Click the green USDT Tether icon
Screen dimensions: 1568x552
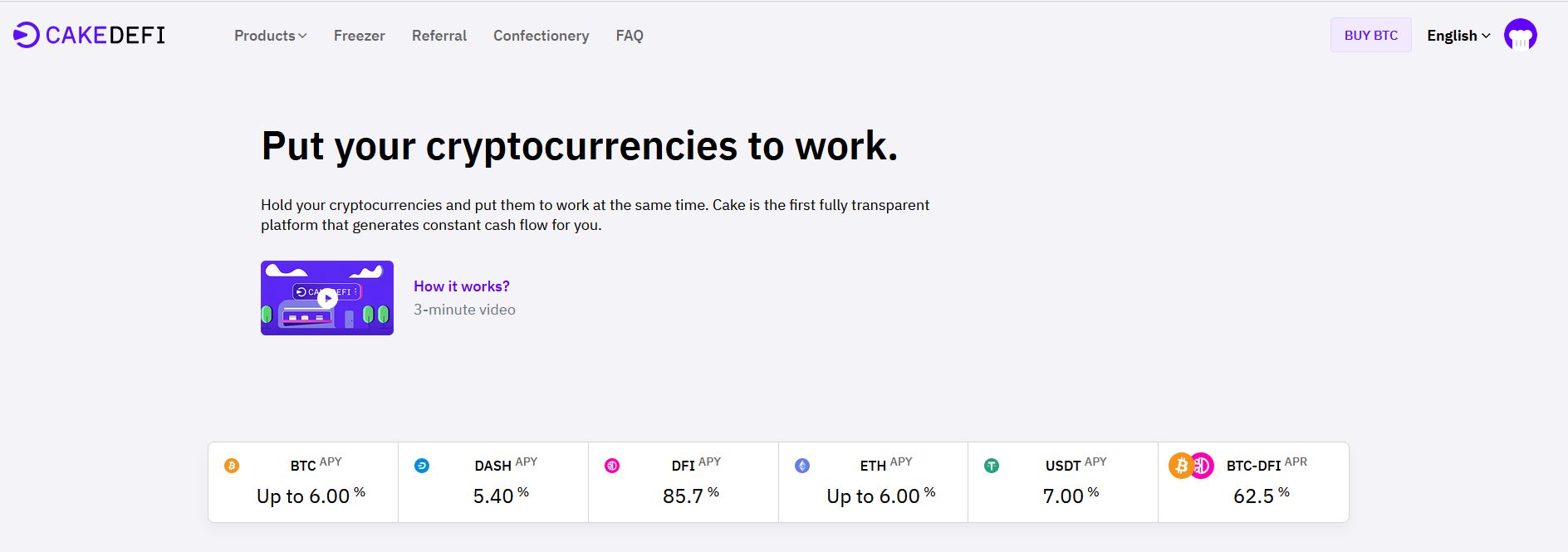coord(992,466)
